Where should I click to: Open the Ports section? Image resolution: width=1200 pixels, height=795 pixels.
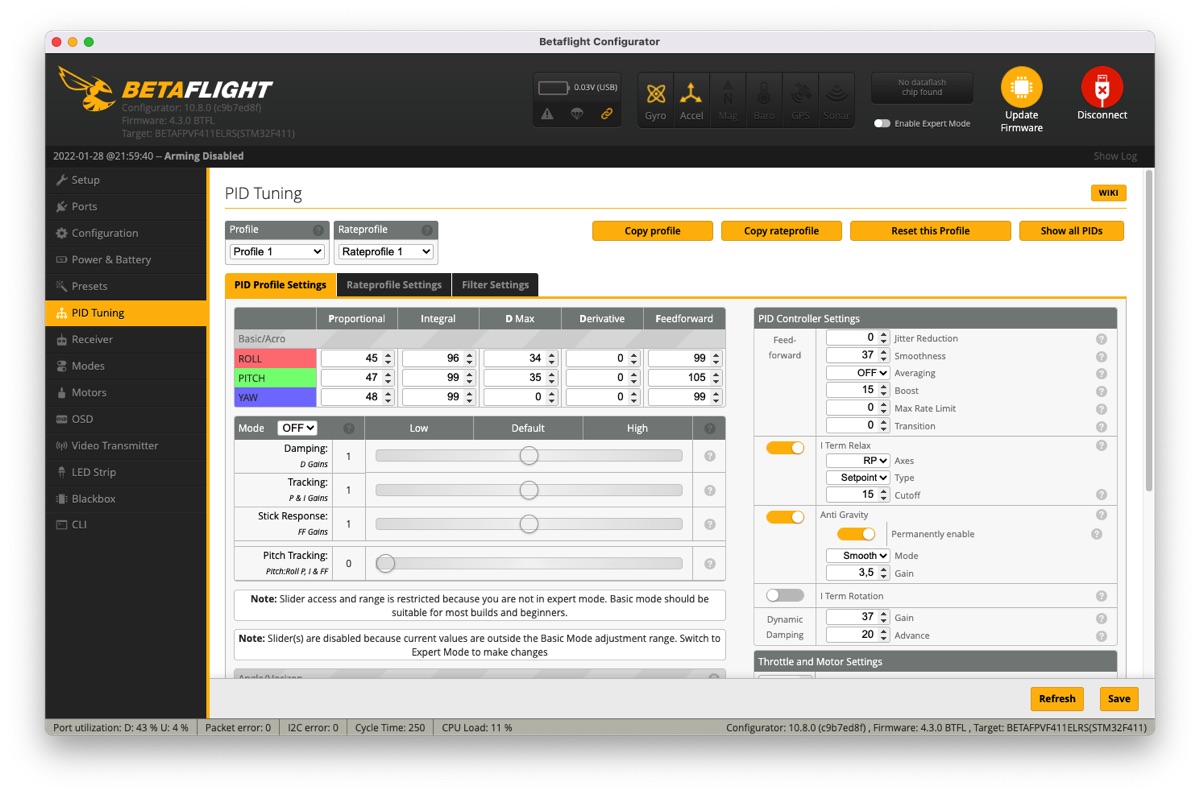click(126, 206)
